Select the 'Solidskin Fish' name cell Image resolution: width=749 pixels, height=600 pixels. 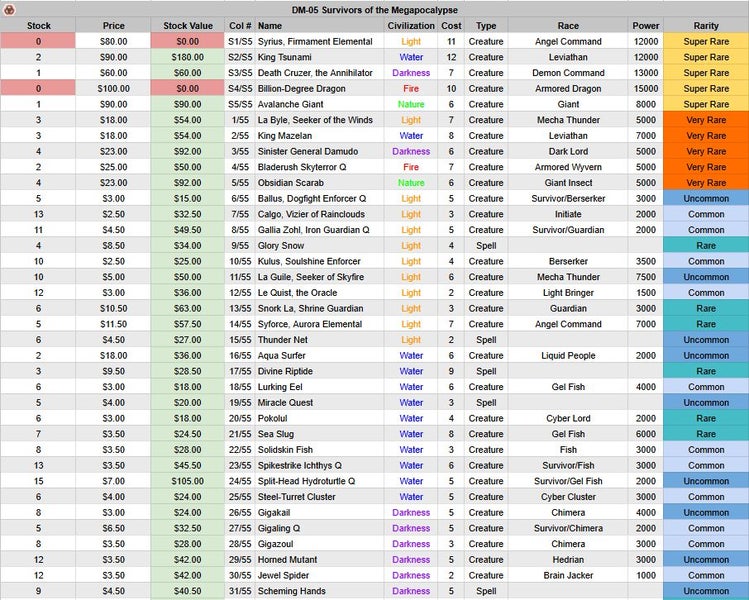pos(320,450)
